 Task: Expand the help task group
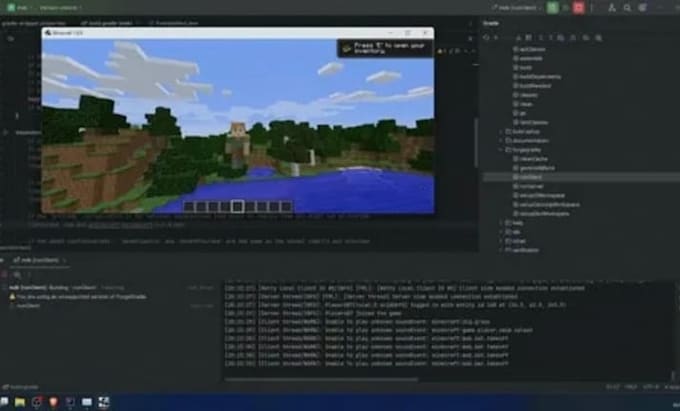point(500,223)
